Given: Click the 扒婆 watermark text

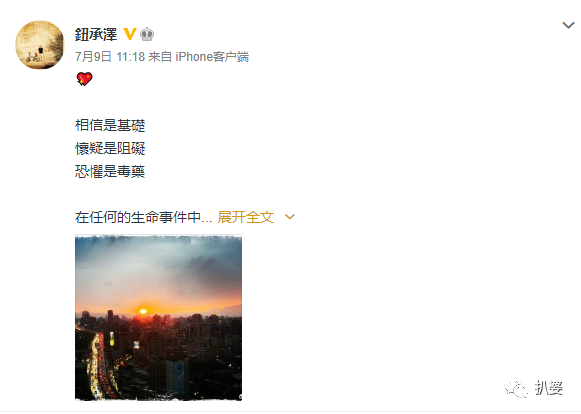Looking at the screenshot, I should tap(549, 388).
